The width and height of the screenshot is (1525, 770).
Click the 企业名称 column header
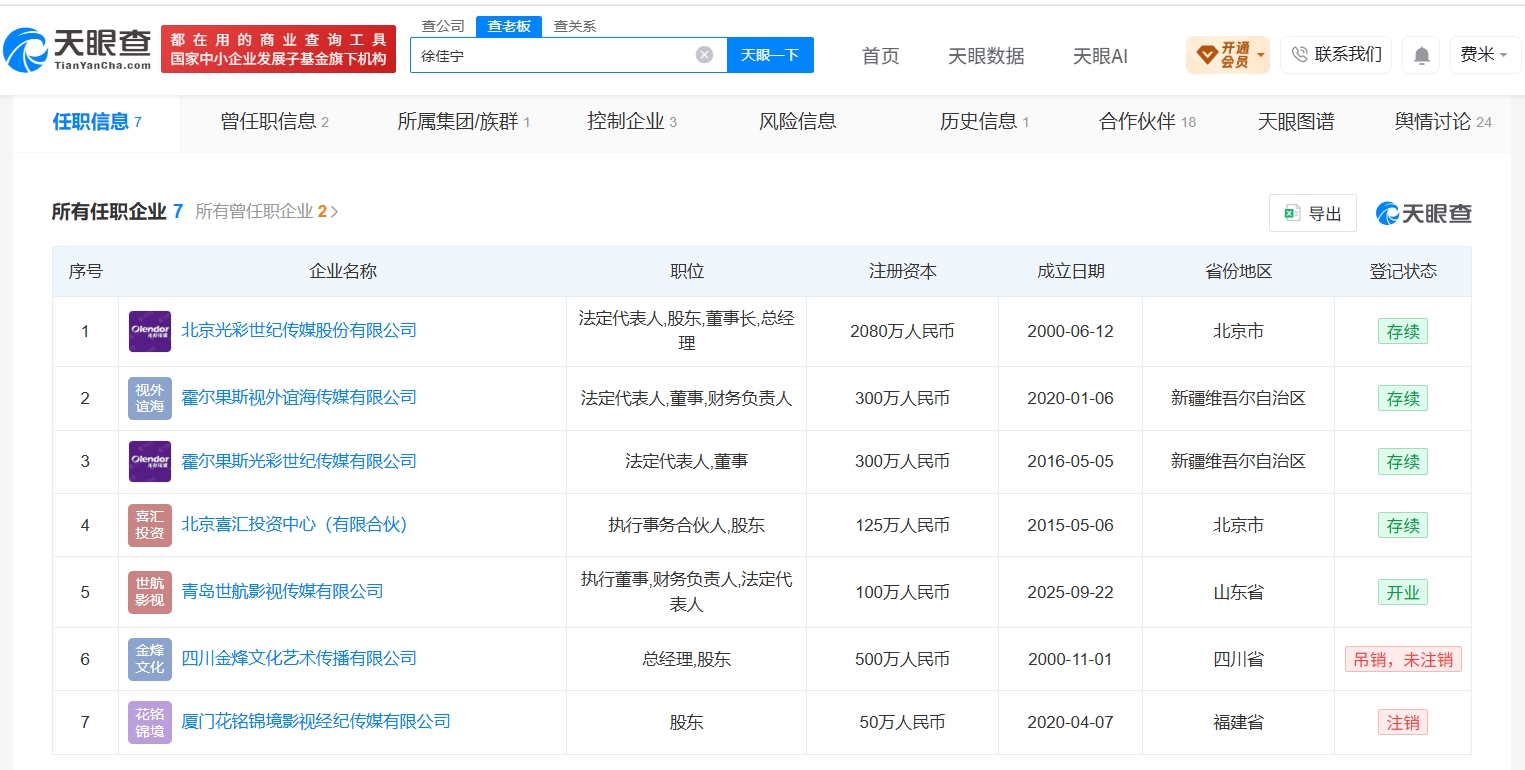point(343,271)
